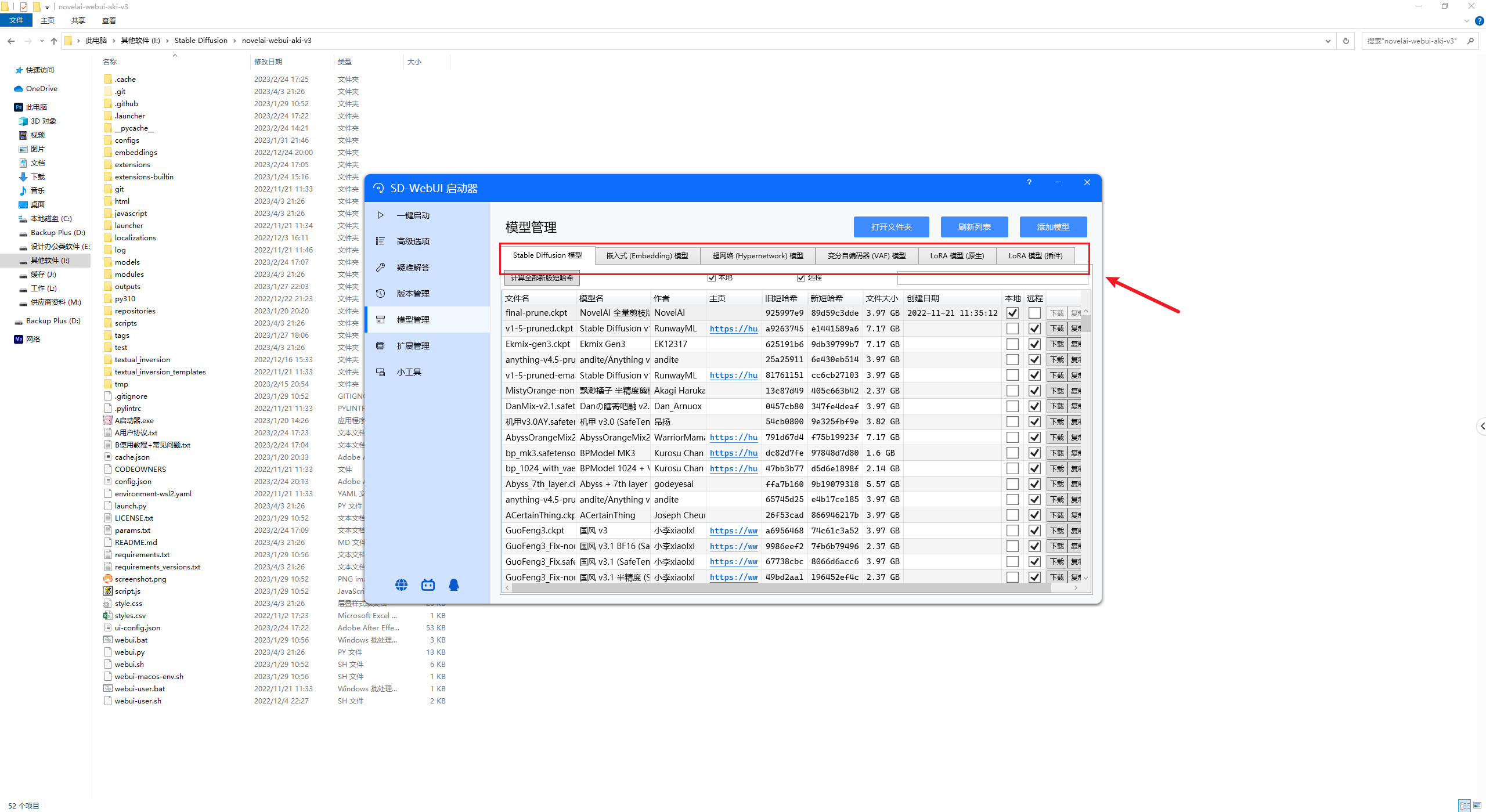Click the 疑难解答 wrench icon
The width and height of the screenshot is (1486, 812).
tap(381, 268)
